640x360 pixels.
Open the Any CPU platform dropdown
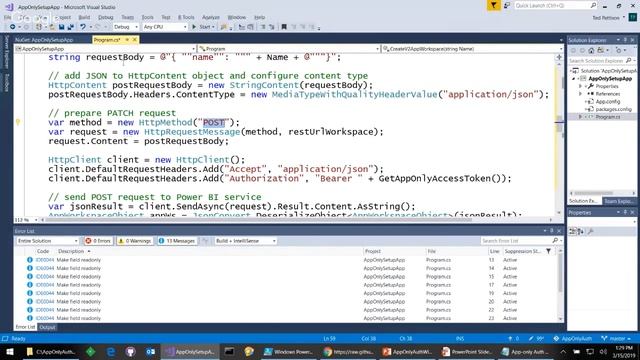click(x=164, y=27)
